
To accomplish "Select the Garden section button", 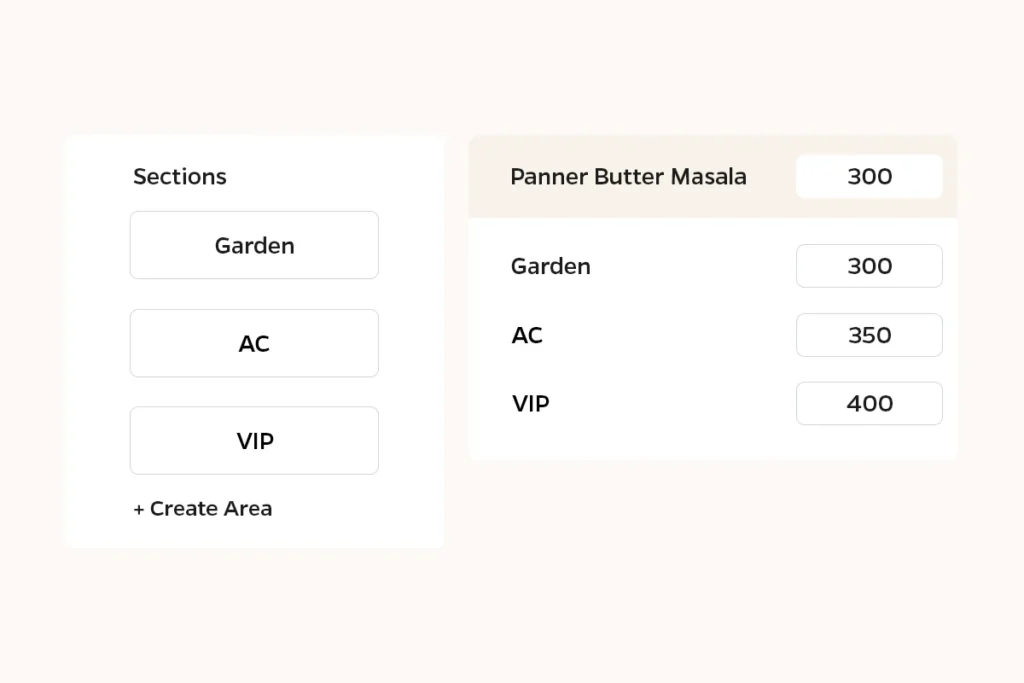I will [254, 245].
